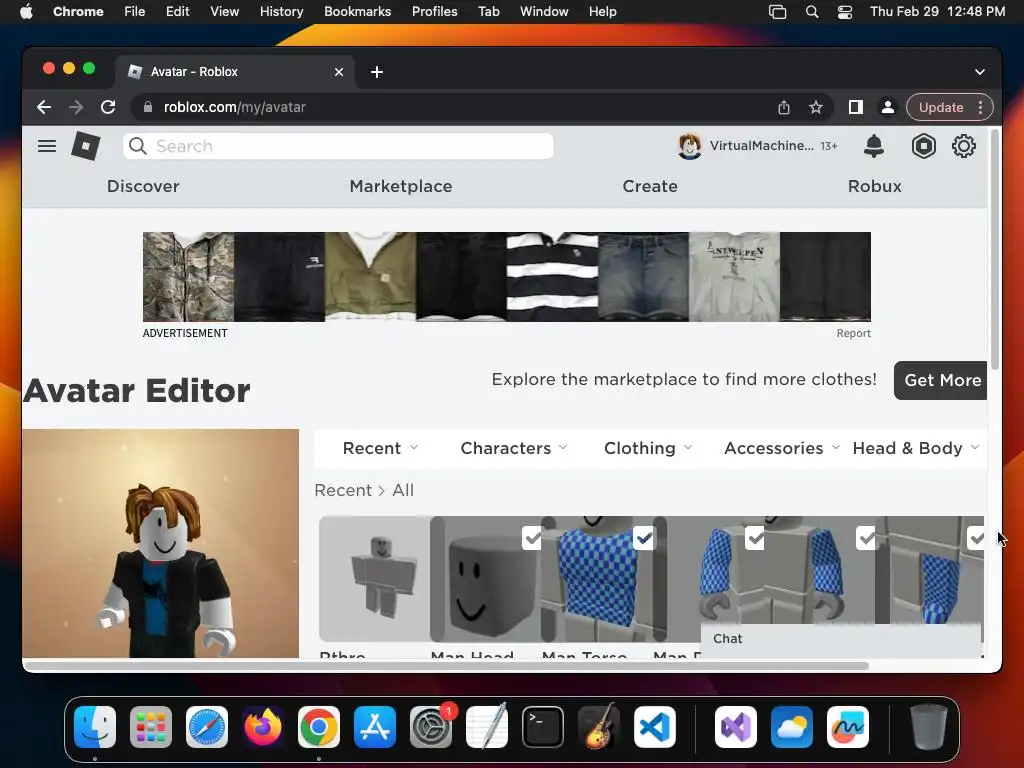Click the Get More button
Viewport: 1024px width, 768px height.
940,380
